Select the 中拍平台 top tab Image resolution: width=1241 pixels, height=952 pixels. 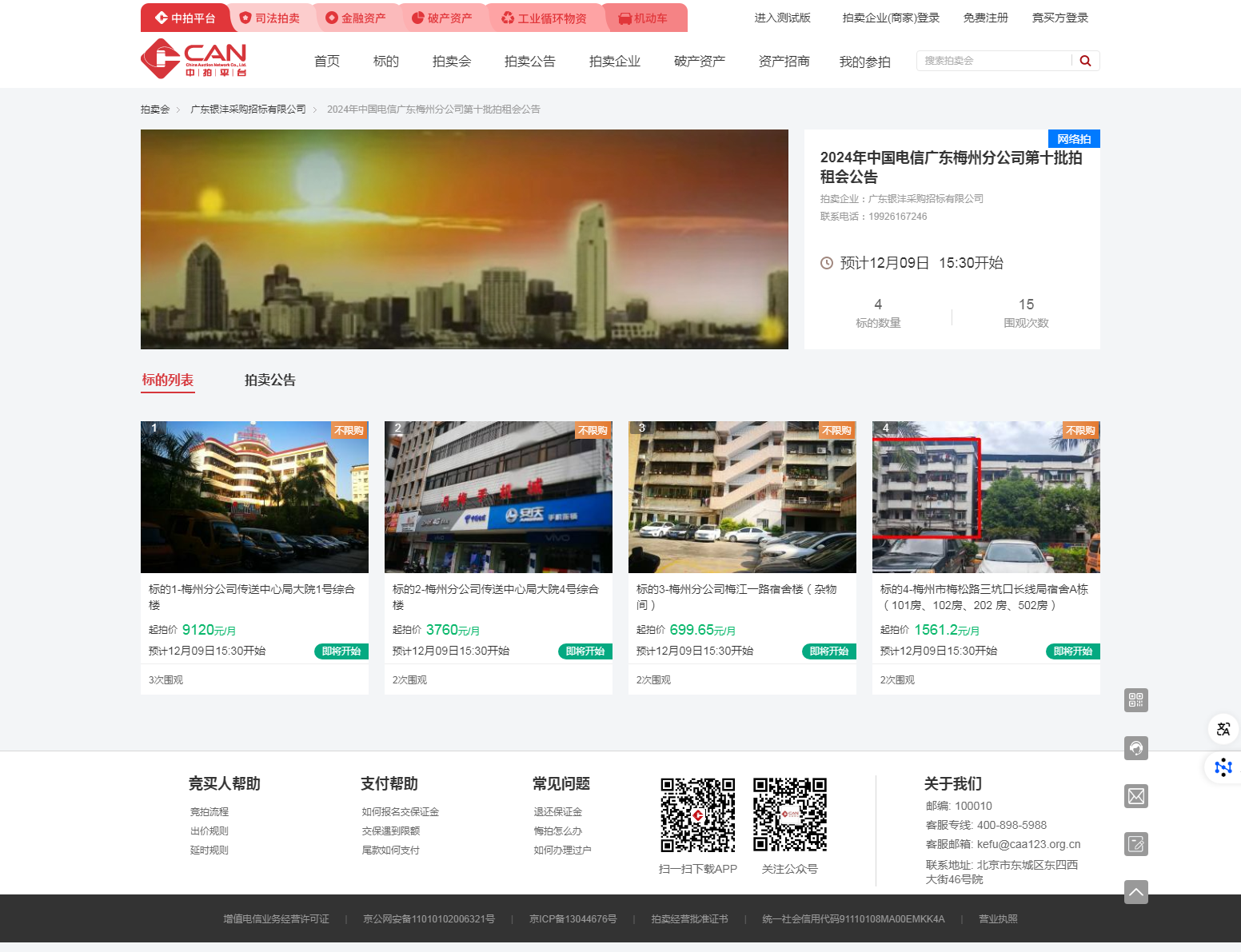[186, 18]
